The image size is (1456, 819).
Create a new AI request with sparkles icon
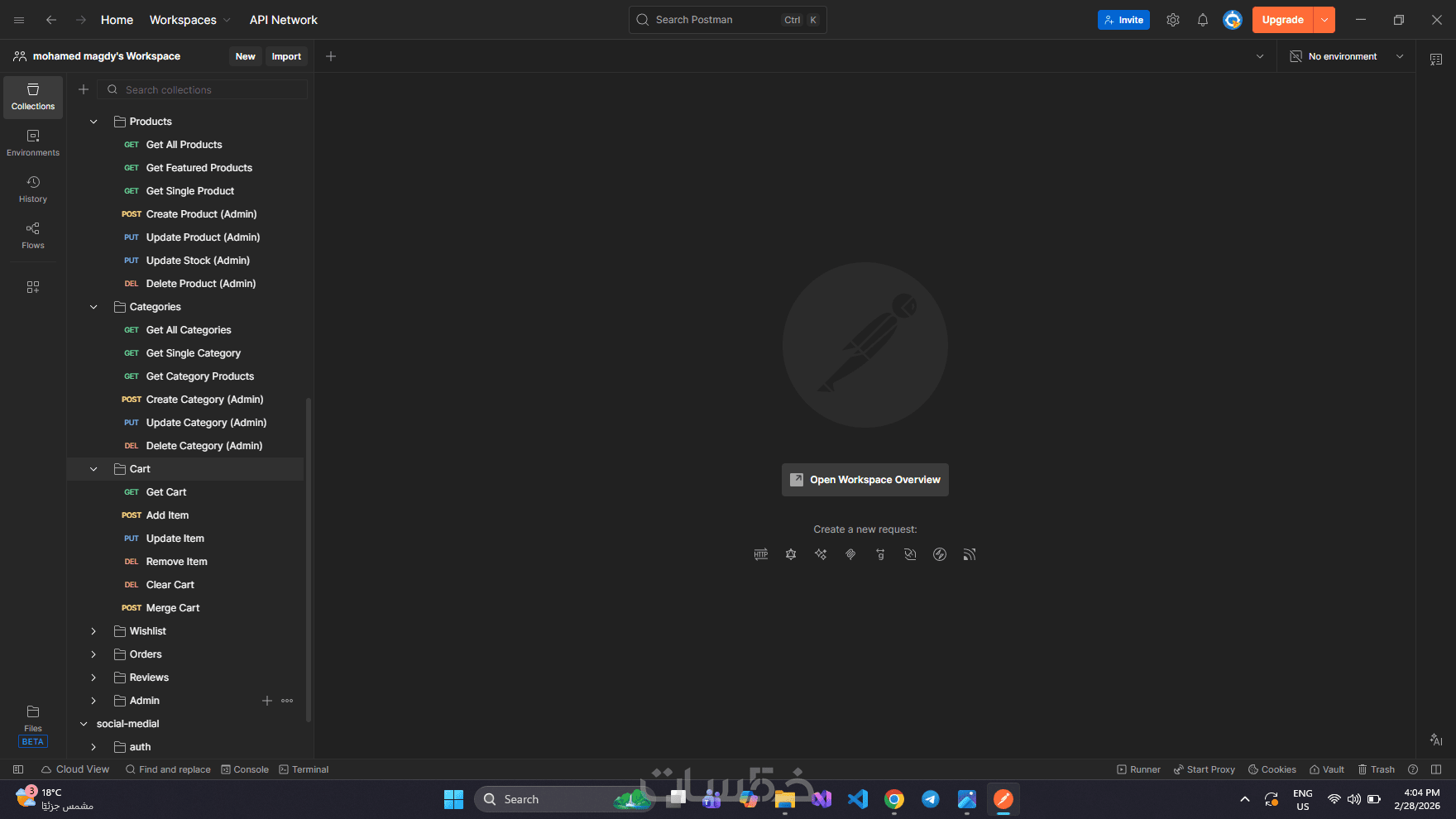[x=821, y=554]
